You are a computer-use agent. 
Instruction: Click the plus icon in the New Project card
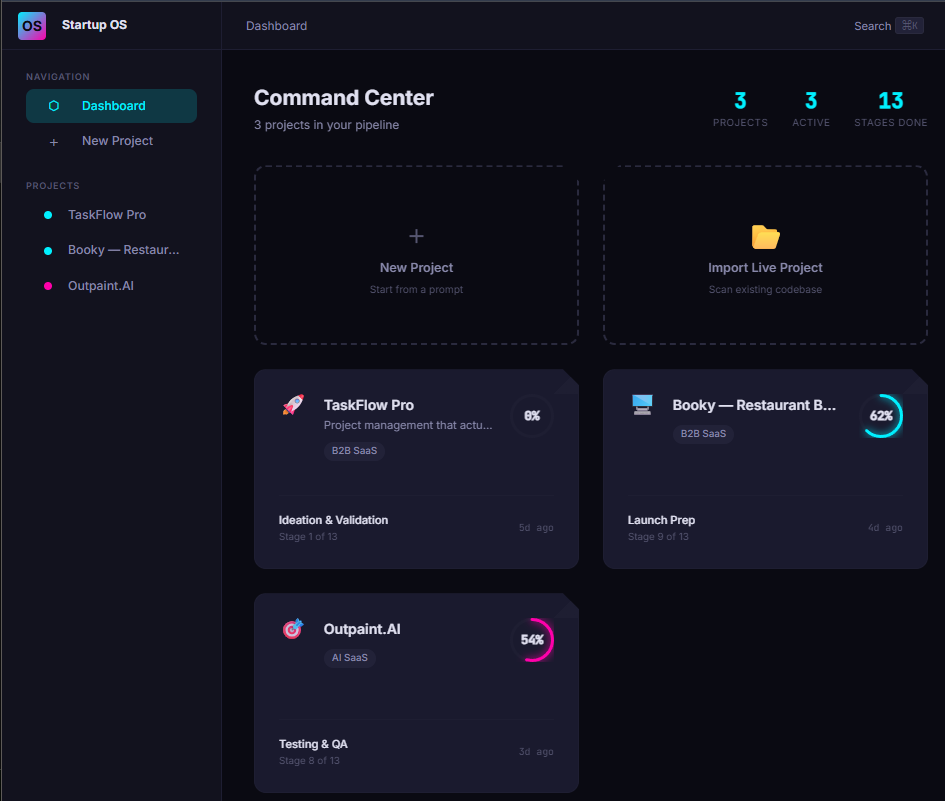416,236
